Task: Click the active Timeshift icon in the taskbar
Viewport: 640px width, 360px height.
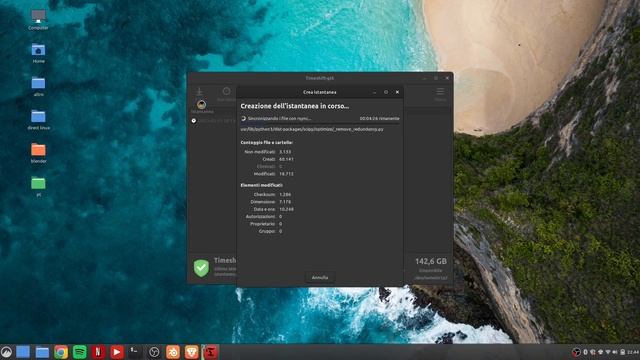Action: pos(210,352)
